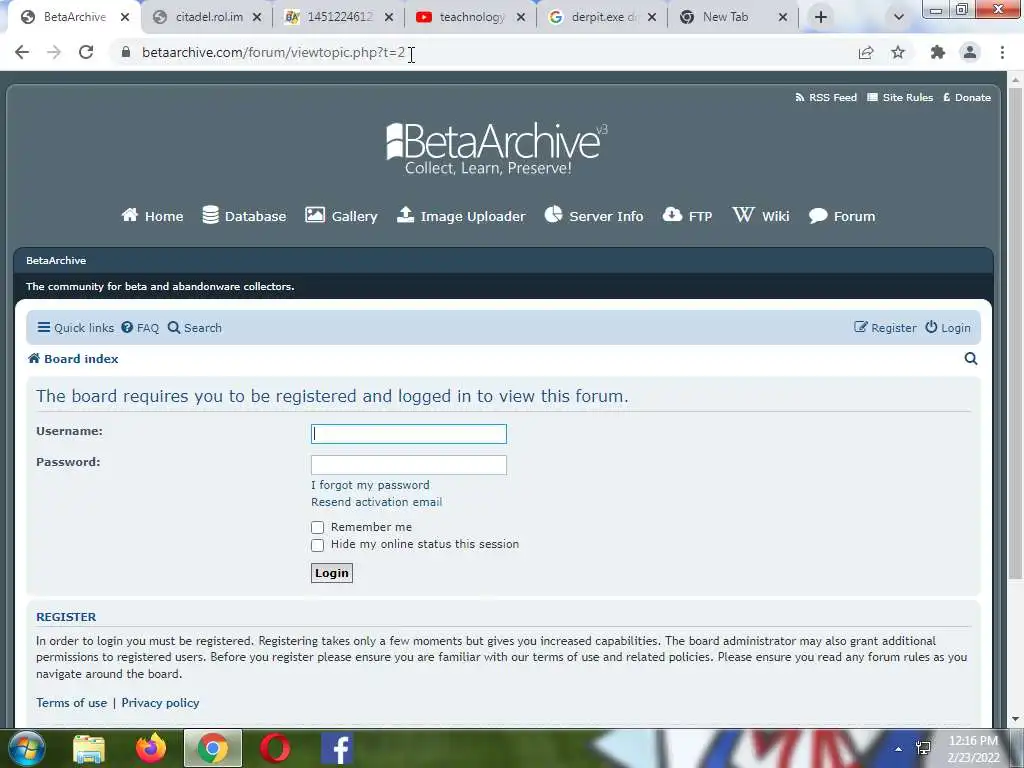This screenshot has height=768, width=1024.
Task: Open File Explorer from the taskbar
Action: pos(89,749)
